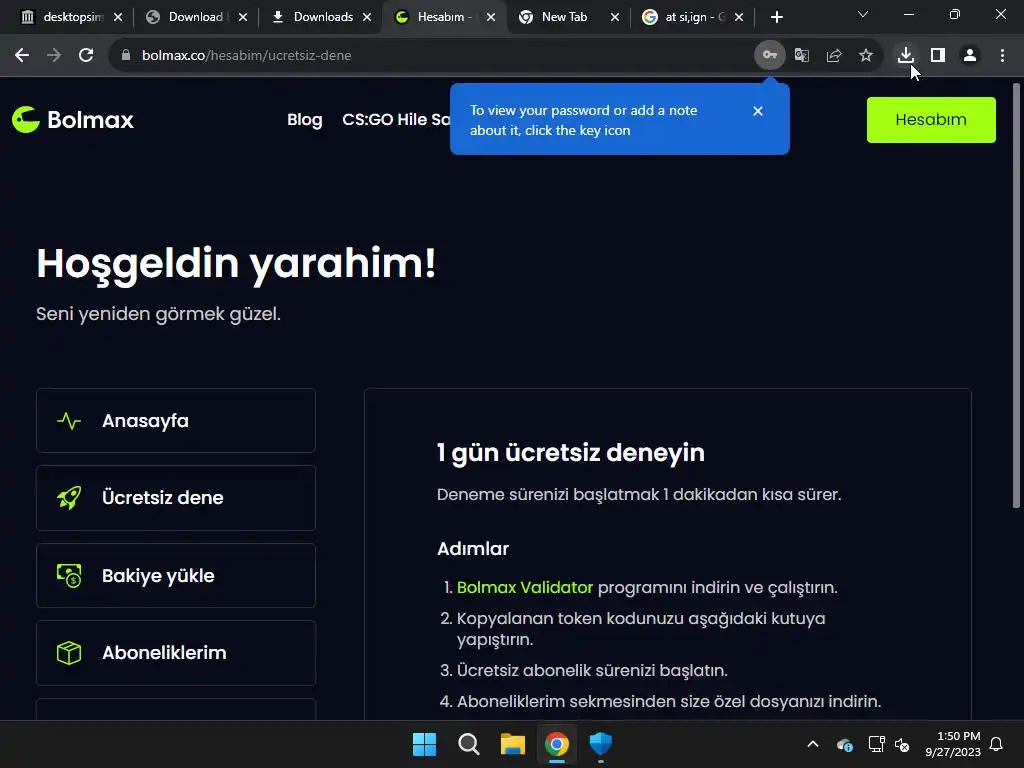Open Chrome downloads tray icon

click(x=906, y=56)
